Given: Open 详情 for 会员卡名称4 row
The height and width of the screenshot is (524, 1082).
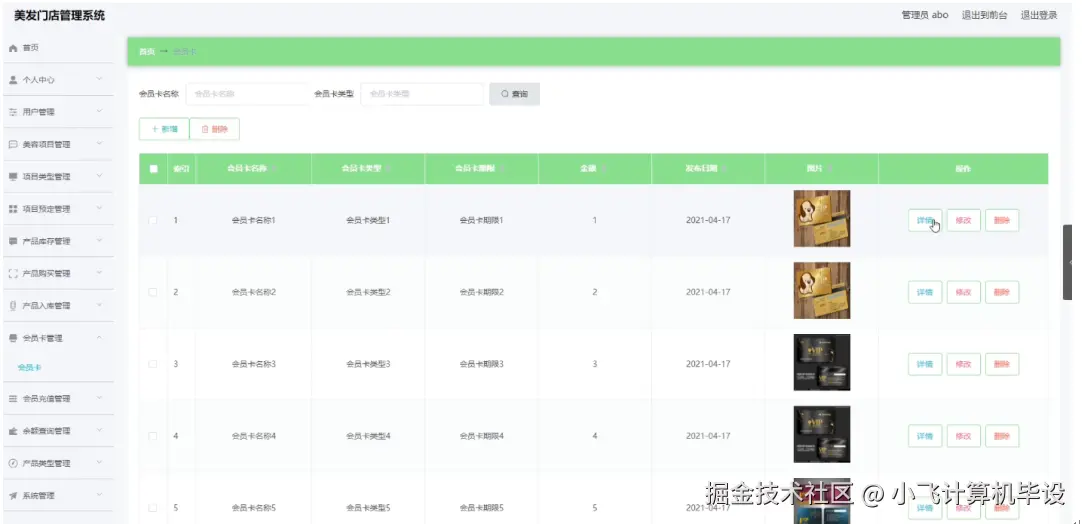Looking at the screenshot, I should click(x=925, y=436).
